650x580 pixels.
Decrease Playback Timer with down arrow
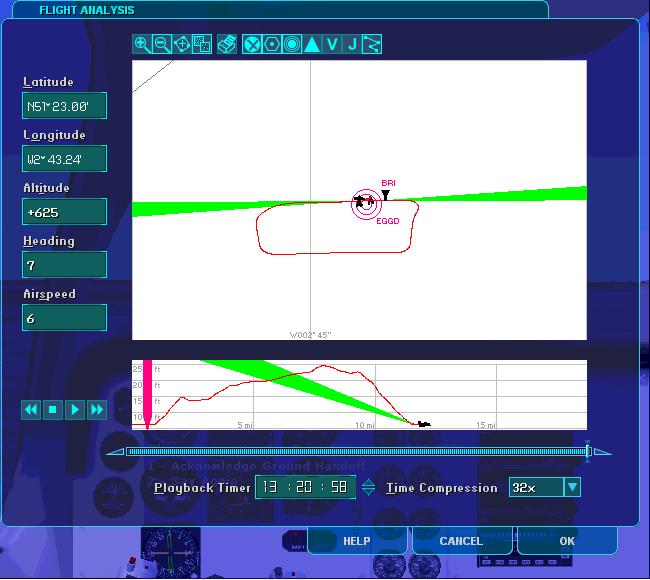368,492
